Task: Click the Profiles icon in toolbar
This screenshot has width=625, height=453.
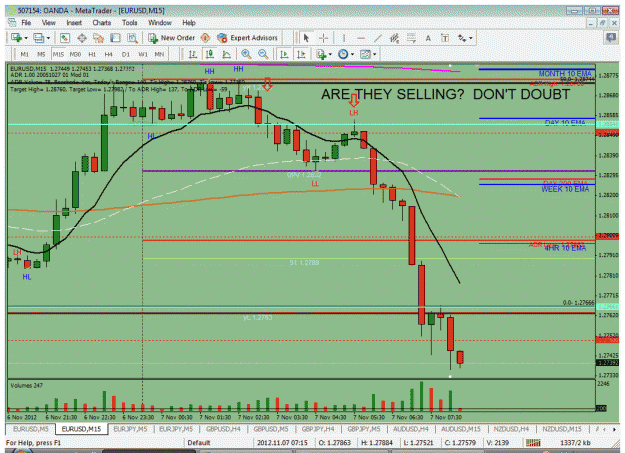Action: 39,38
